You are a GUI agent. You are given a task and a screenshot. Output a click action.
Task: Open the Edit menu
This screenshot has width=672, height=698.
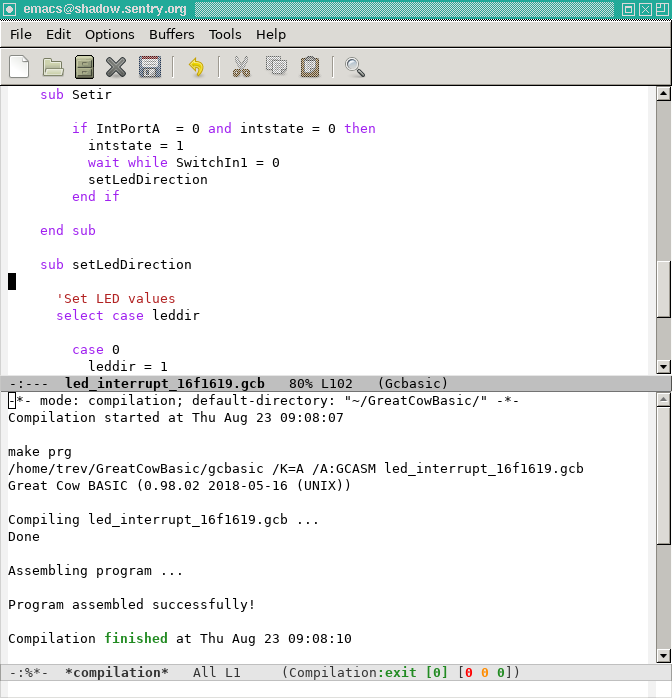click(58, 34)
